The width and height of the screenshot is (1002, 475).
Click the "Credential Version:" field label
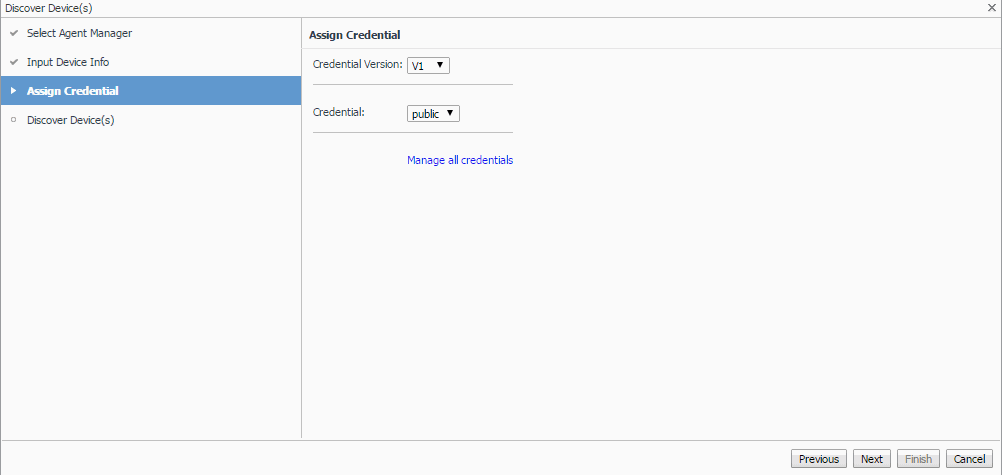point(358,65)
